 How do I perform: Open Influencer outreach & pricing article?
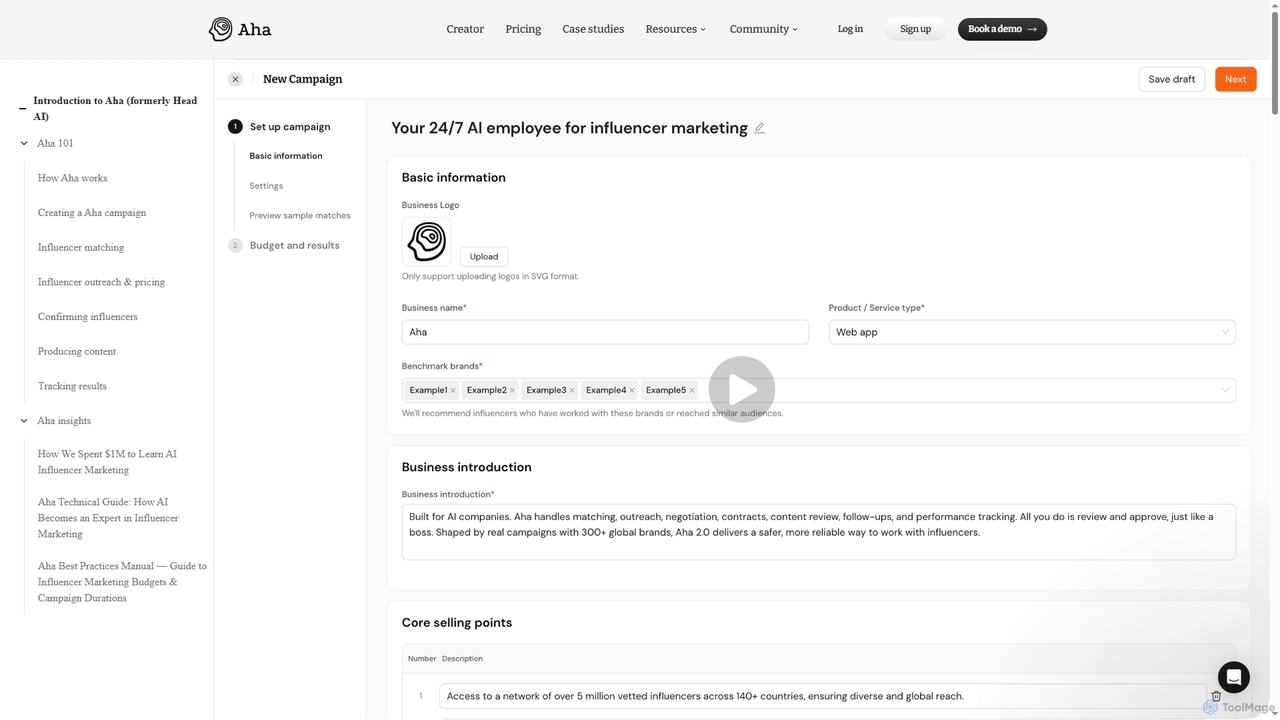pos(101,282)
